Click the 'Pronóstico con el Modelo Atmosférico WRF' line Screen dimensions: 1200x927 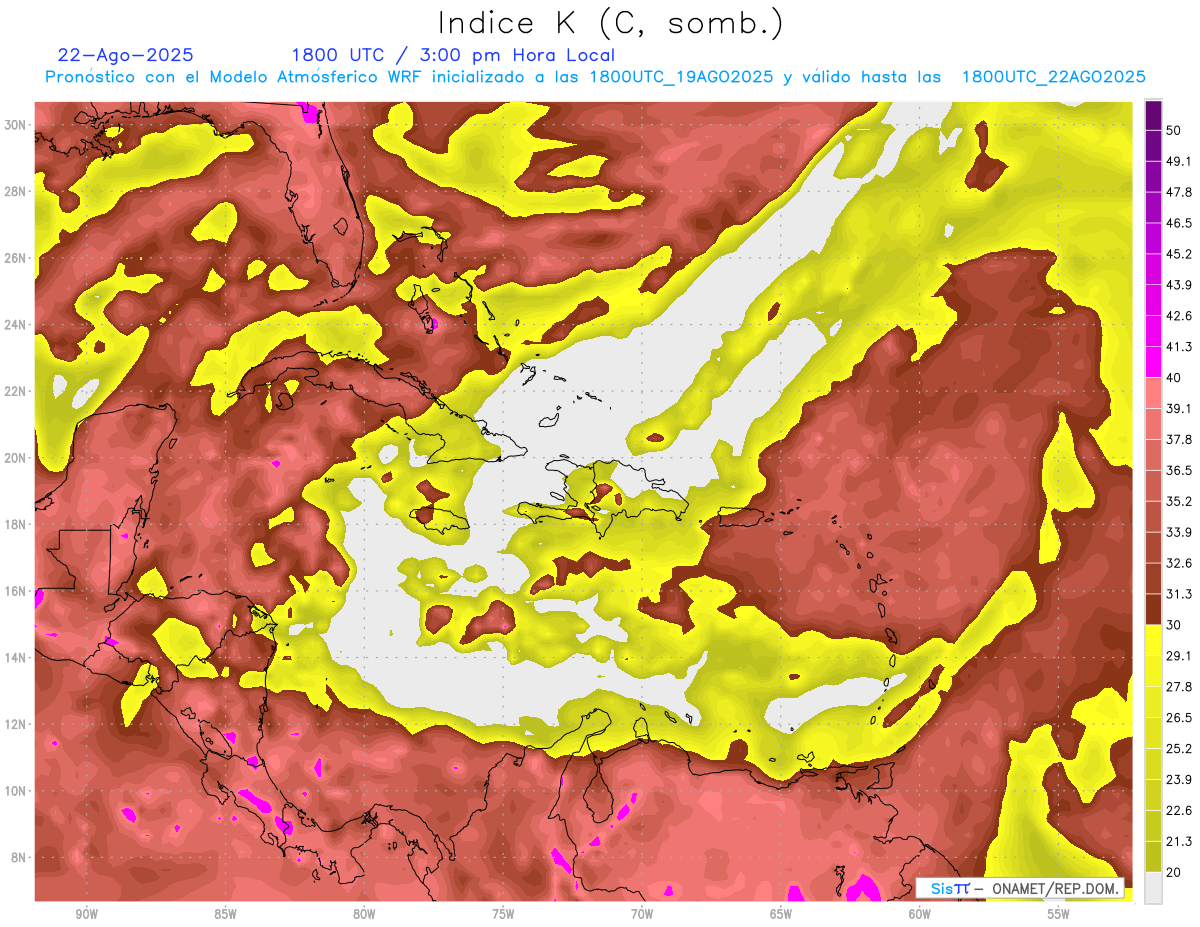pos(595,77)
